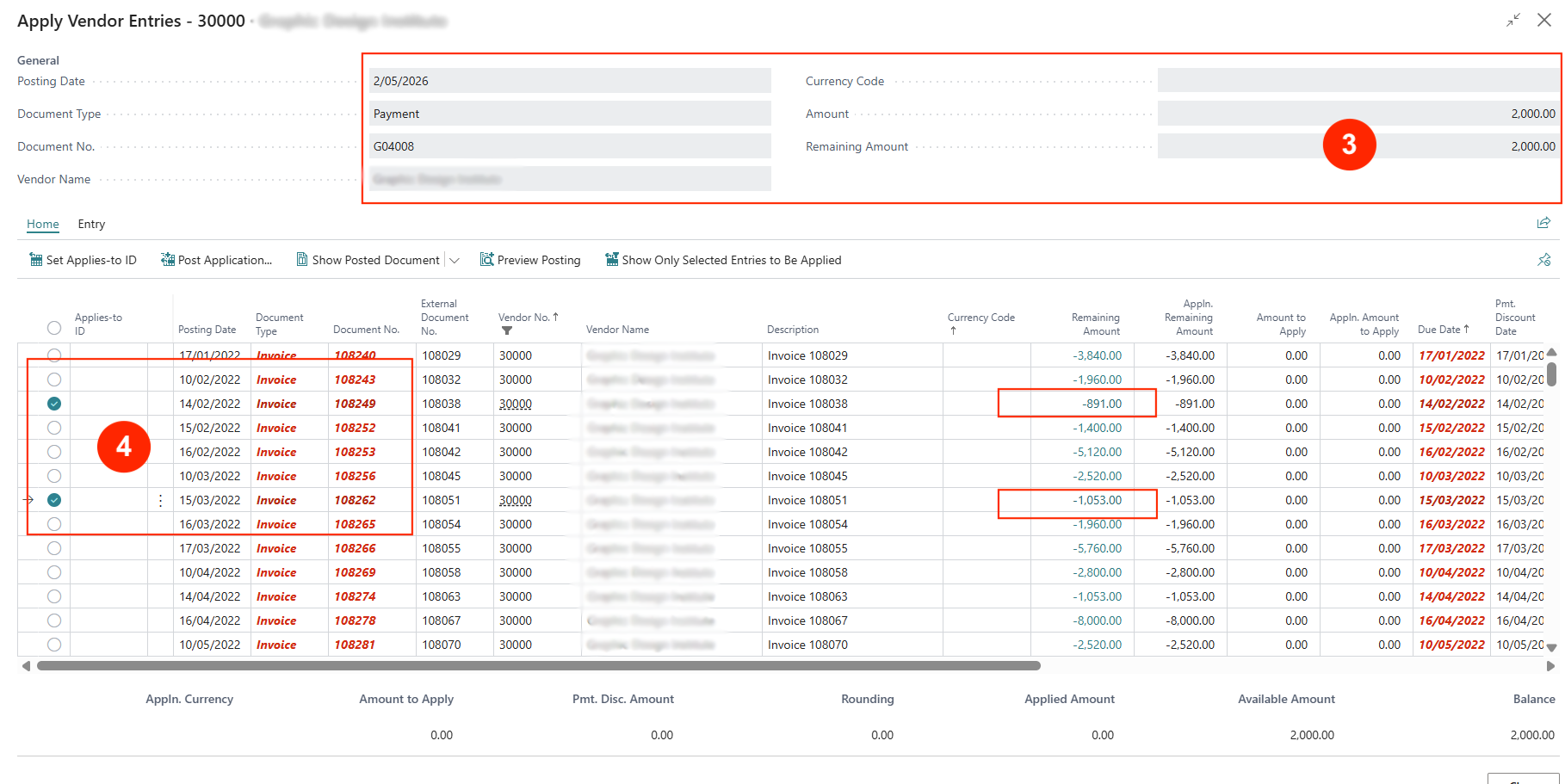Select the row for invoice 108243

[54, 380]
